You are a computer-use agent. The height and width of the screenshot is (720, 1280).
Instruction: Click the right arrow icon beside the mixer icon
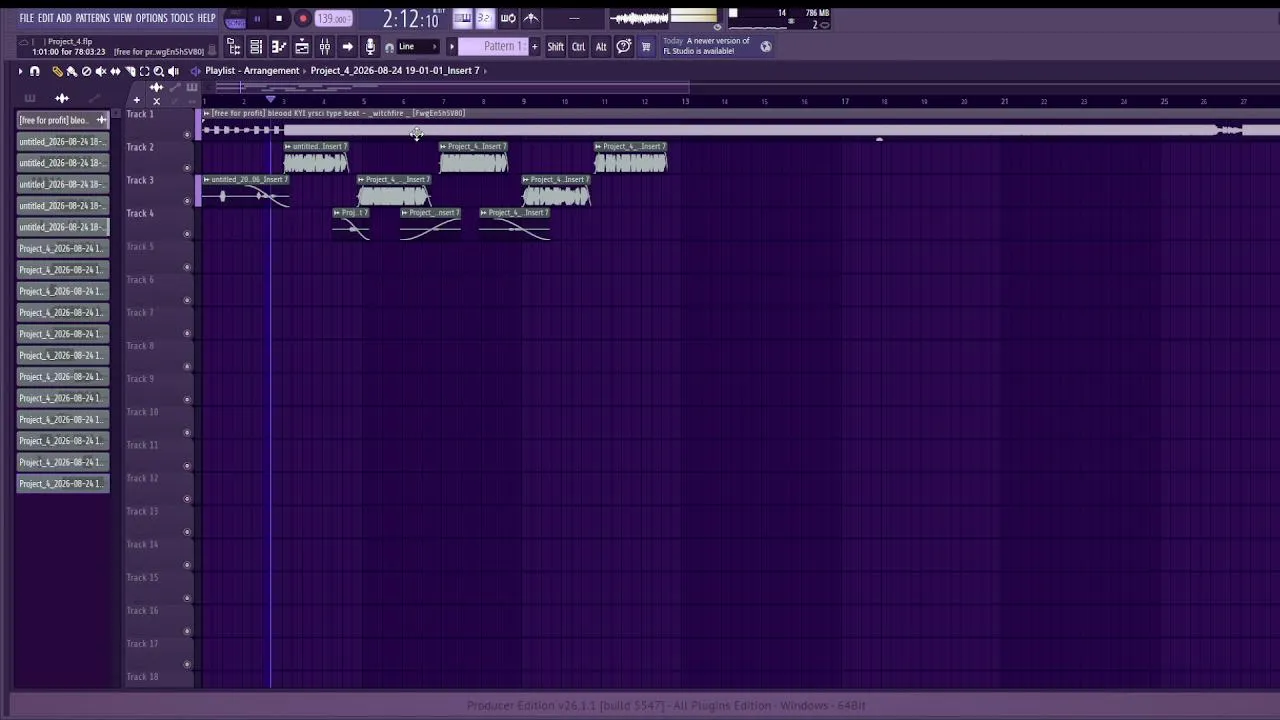point(347,47)
